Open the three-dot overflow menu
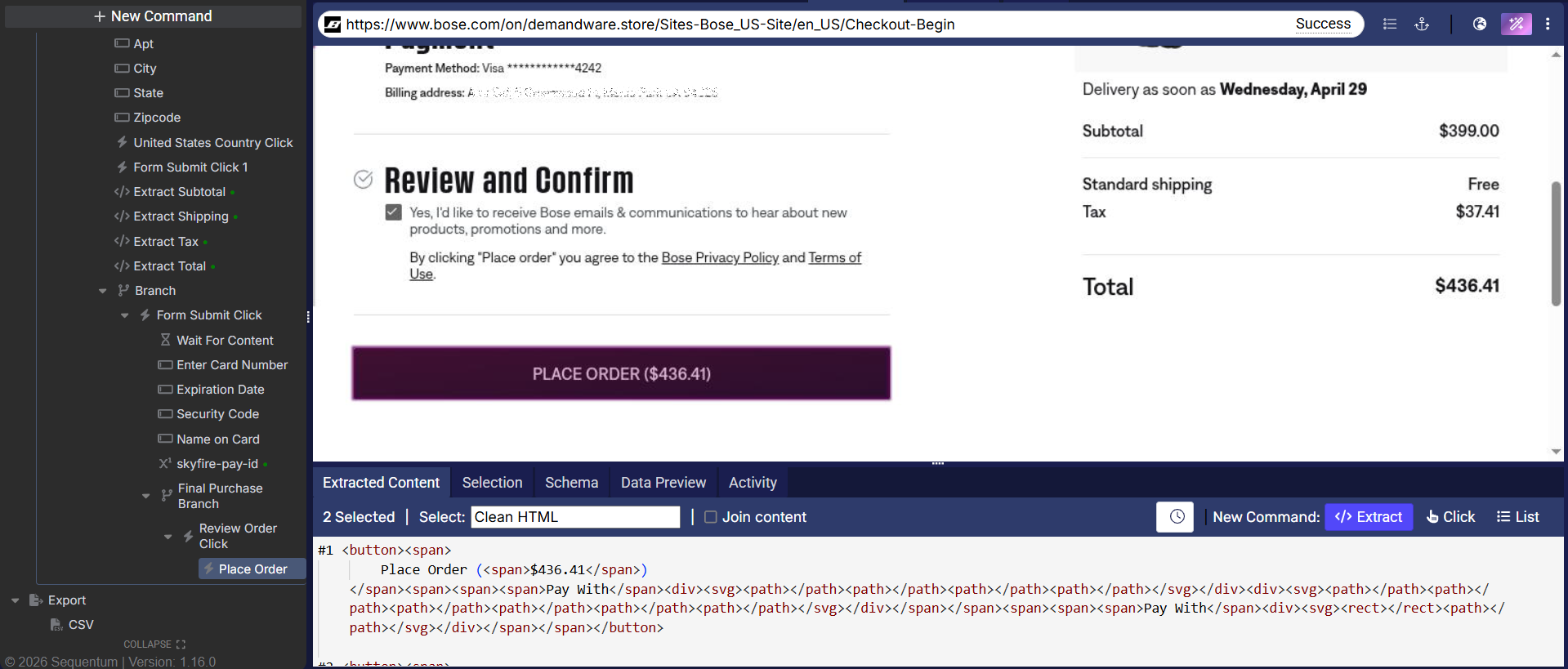Image resolution: width=1568 pixels, height=669 pixels. pos(1548,25)
